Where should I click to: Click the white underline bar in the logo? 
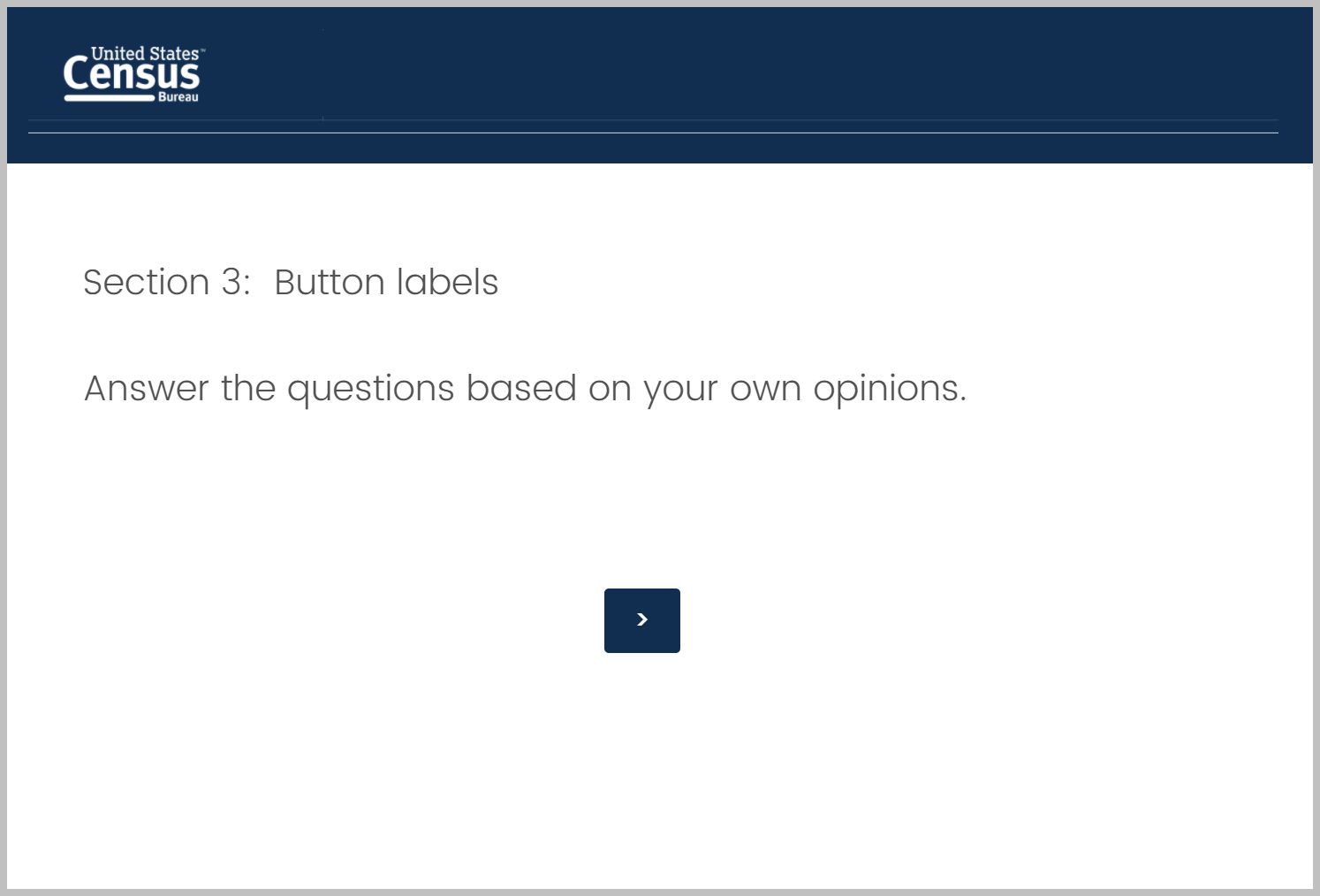coord(110,97)
